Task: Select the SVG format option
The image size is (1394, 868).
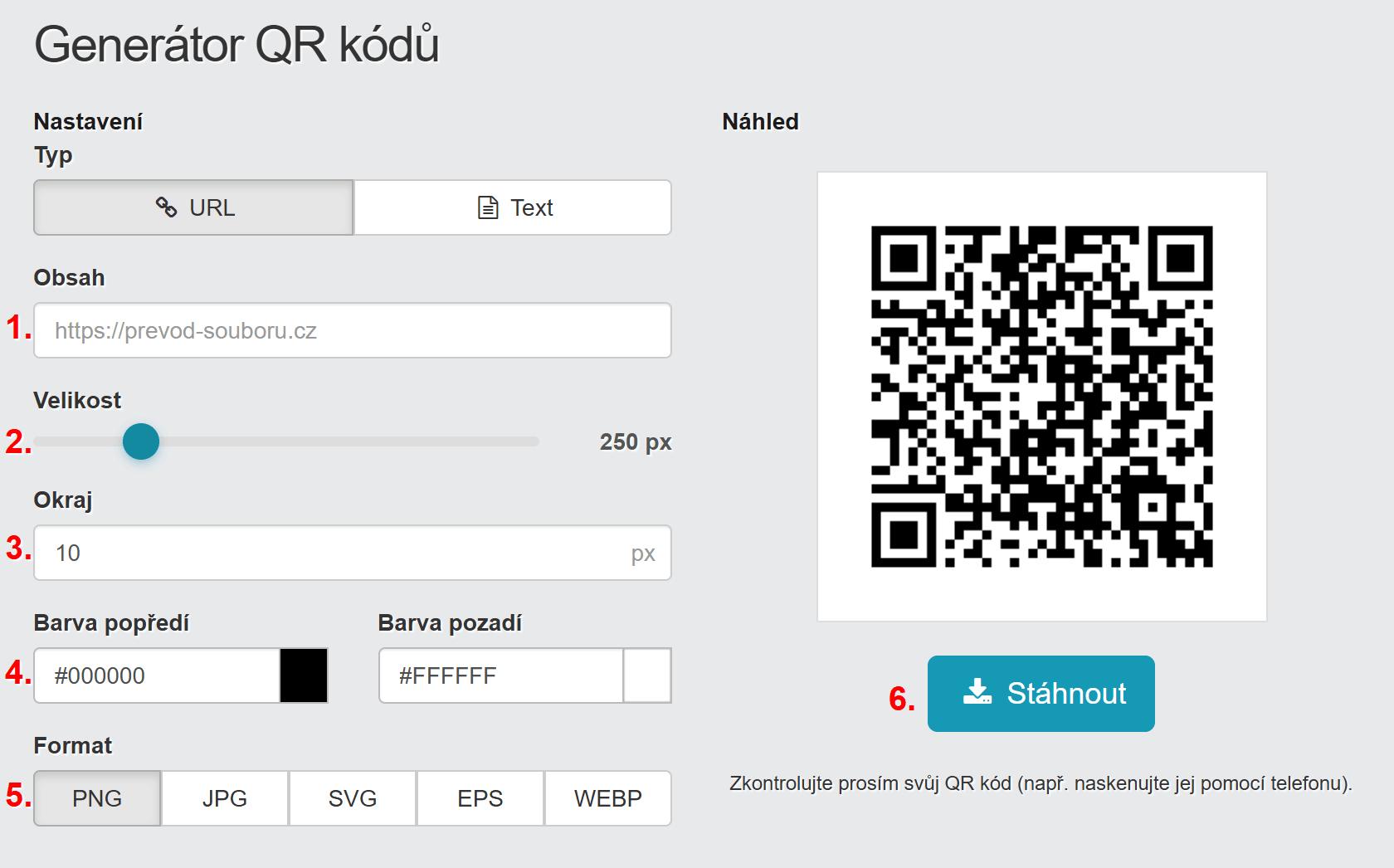Action: click(x=353, y=798)
